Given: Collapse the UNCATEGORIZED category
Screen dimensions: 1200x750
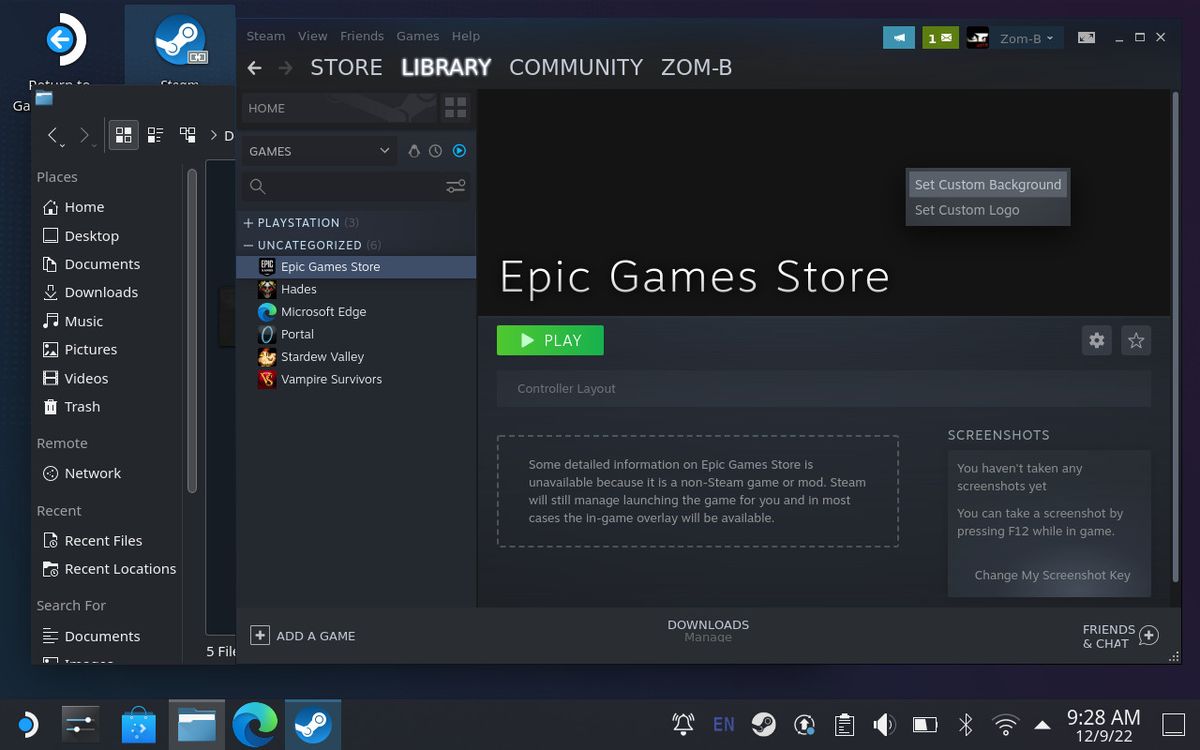Looking at the screenshot, I should [247, 245].
